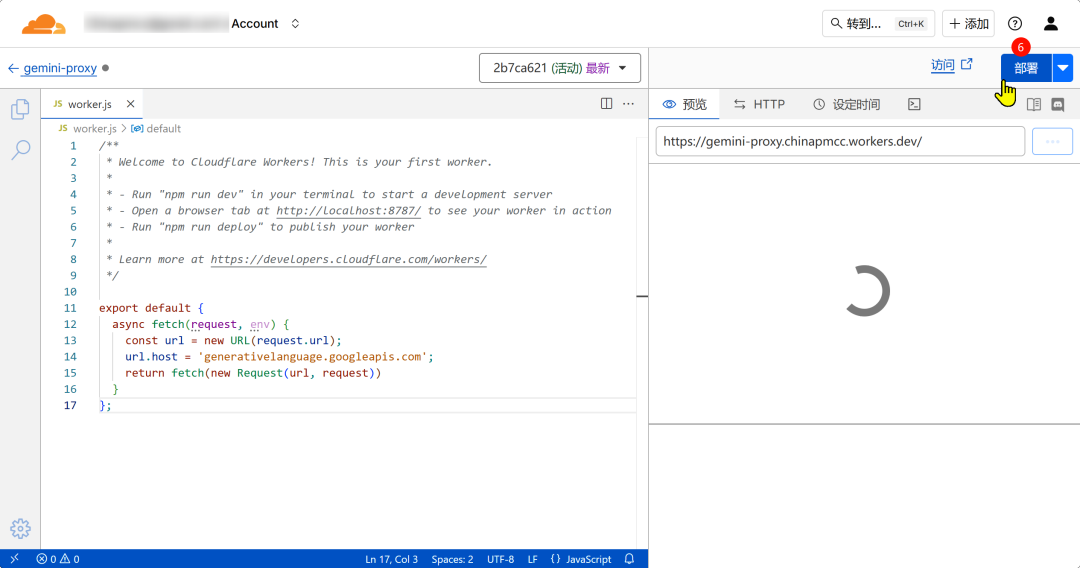The width and height of the screenshot is (1080, 568).
Task: Click the notifications bell in status bar
Action: [x=629, y=559]
